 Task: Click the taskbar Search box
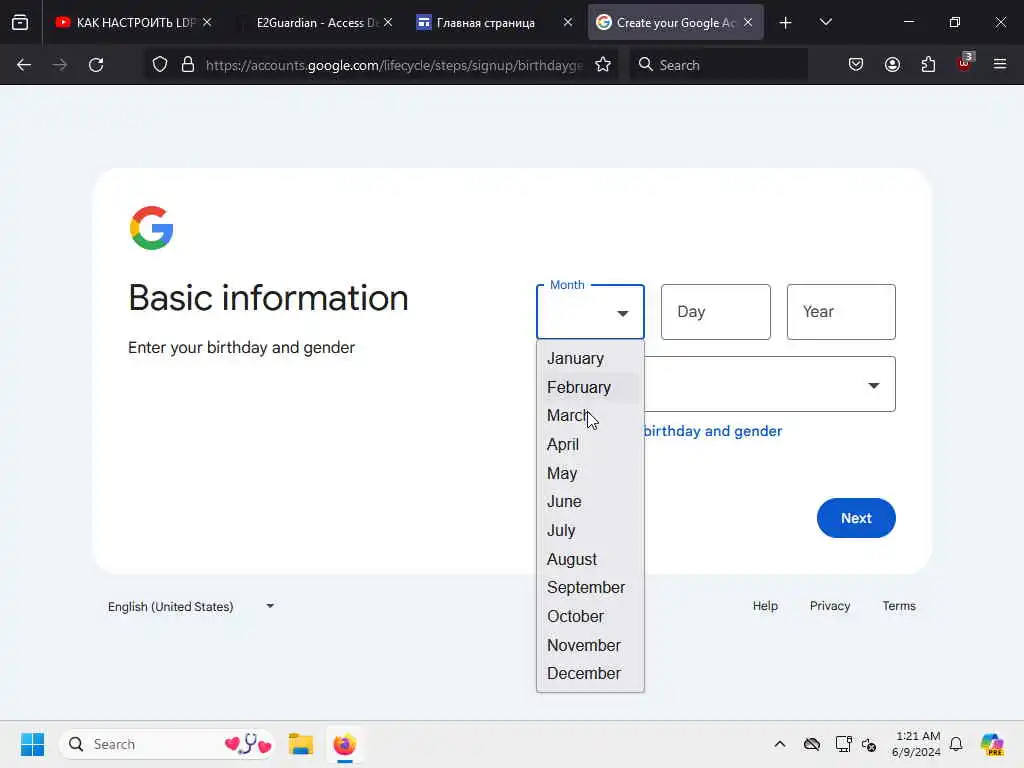click(x=167, y=744)
